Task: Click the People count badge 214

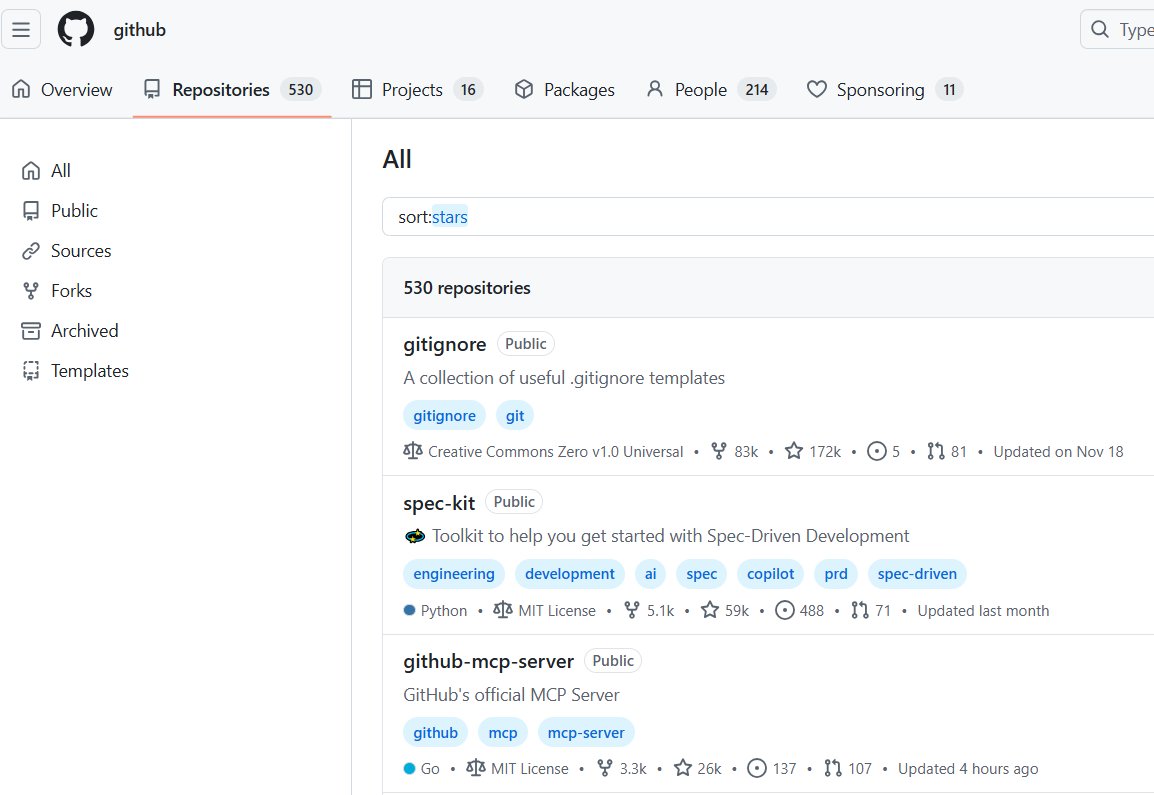Action: click(757, 90)
